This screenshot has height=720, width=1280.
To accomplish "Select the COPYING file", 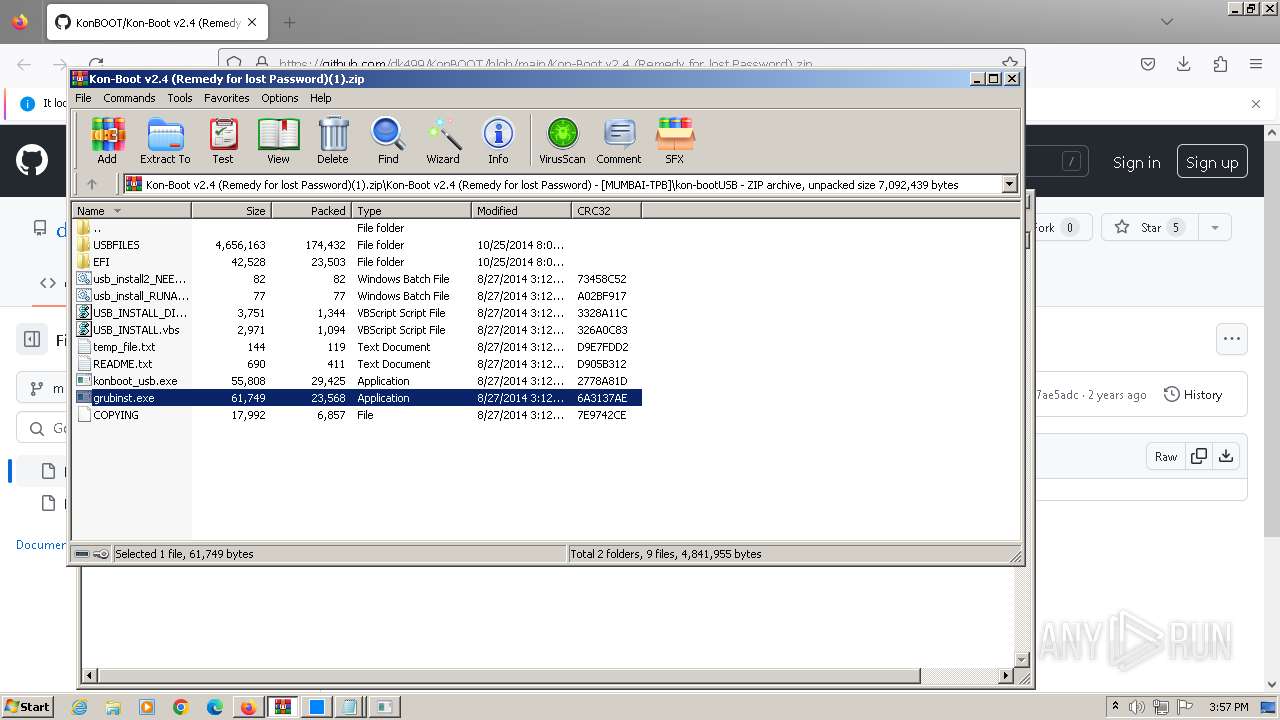I will [x=357, y=415].
